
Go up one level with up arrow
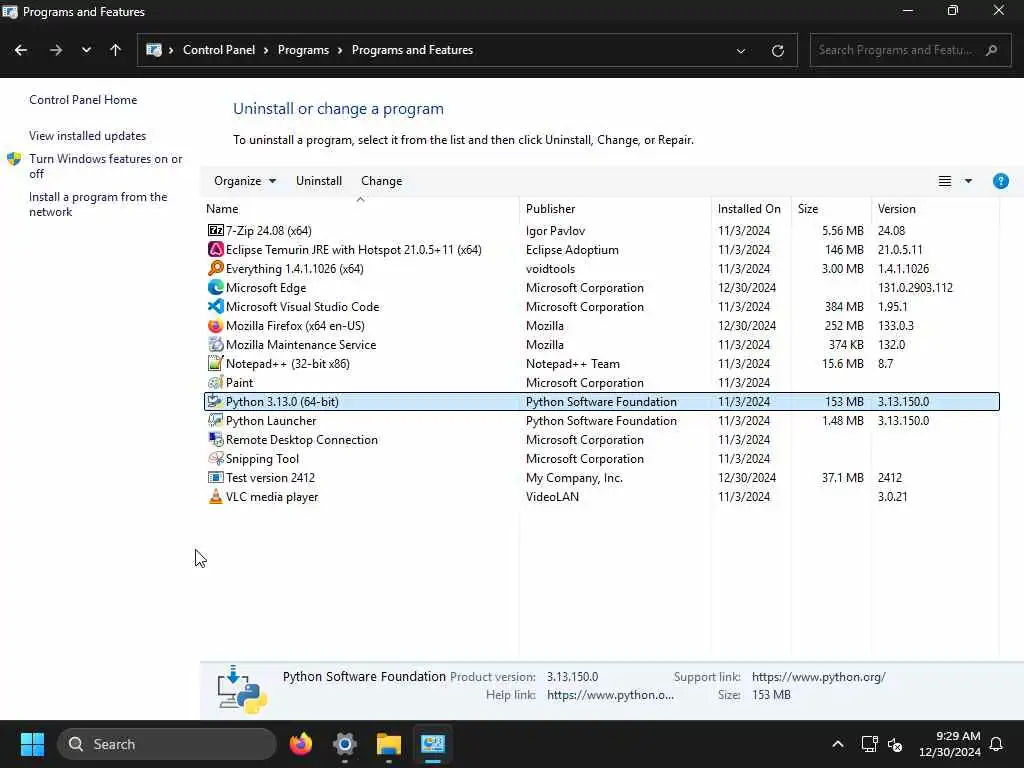click(x=116, y=50)
